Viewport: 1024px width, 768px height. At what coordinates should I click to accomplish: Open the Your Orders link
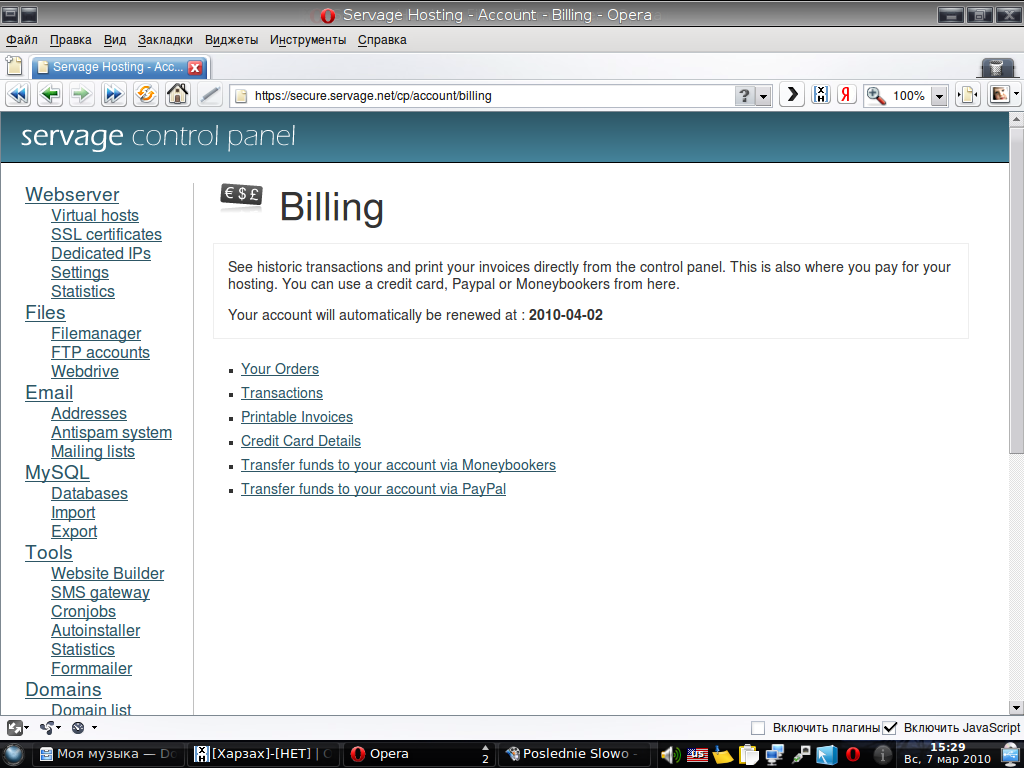click(x=280, y=369)
